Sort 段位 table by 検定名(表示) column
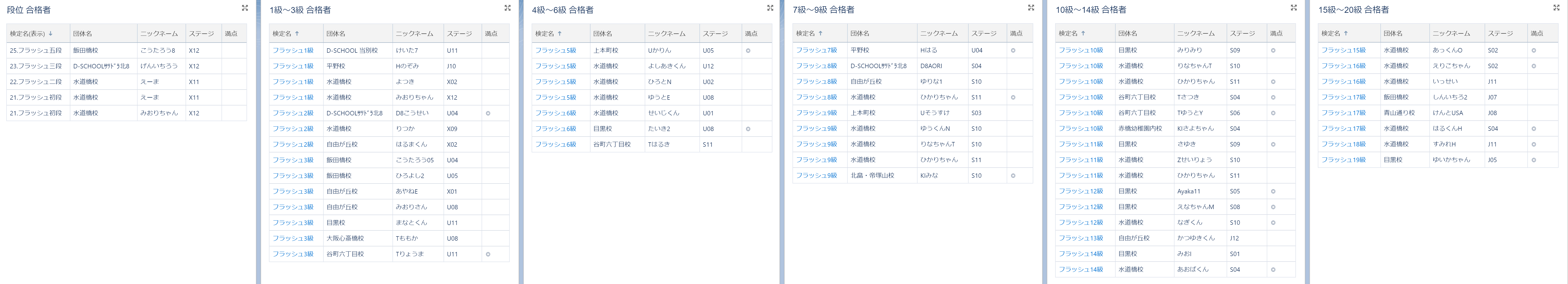This screenshot has width=1568, height=284. [x=38, y=33]
